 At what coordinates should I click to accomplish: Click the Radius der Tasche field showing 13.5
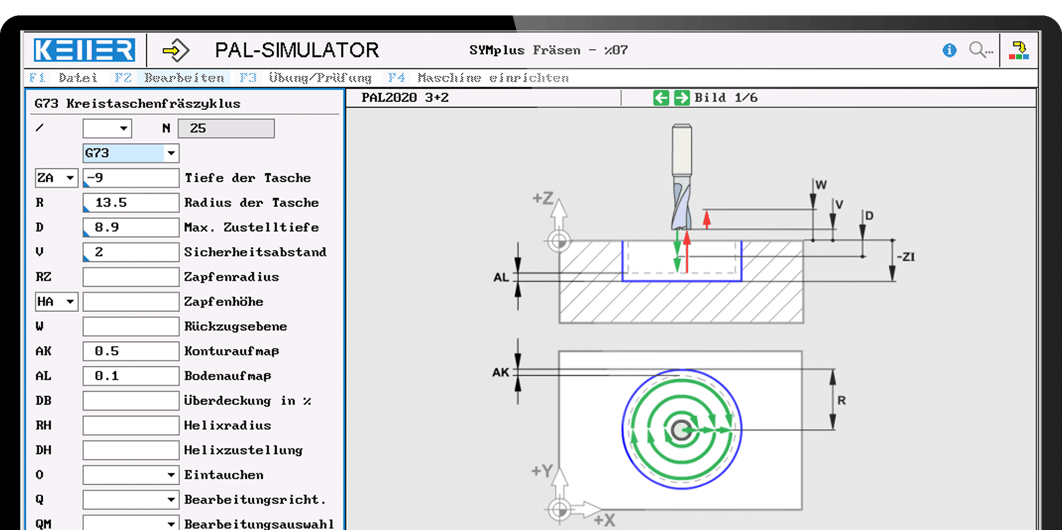coord(131,203)
